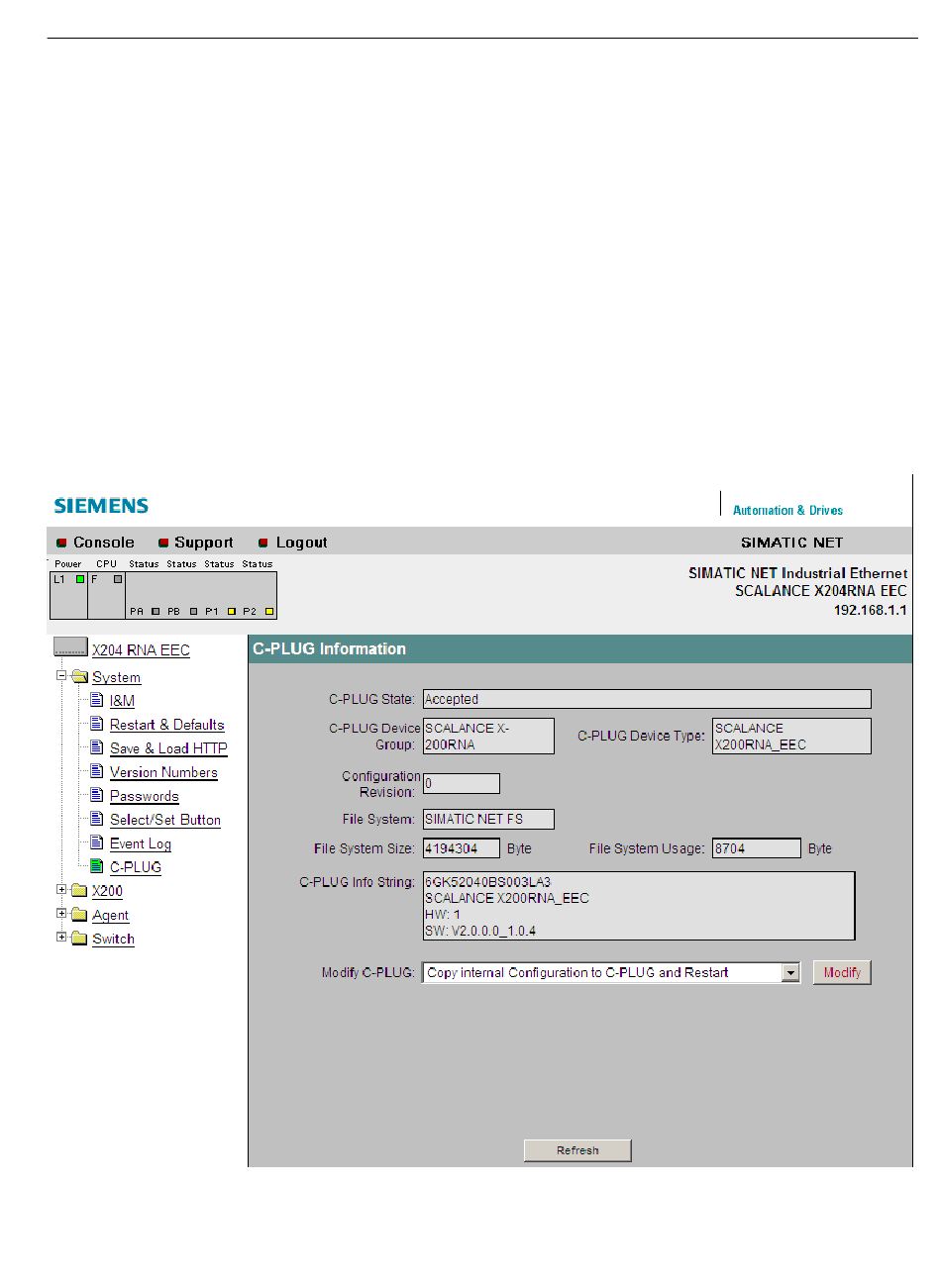941x1288 pixels.
Task: Open the X200 link in tree
Action: [x=107, y=891]
